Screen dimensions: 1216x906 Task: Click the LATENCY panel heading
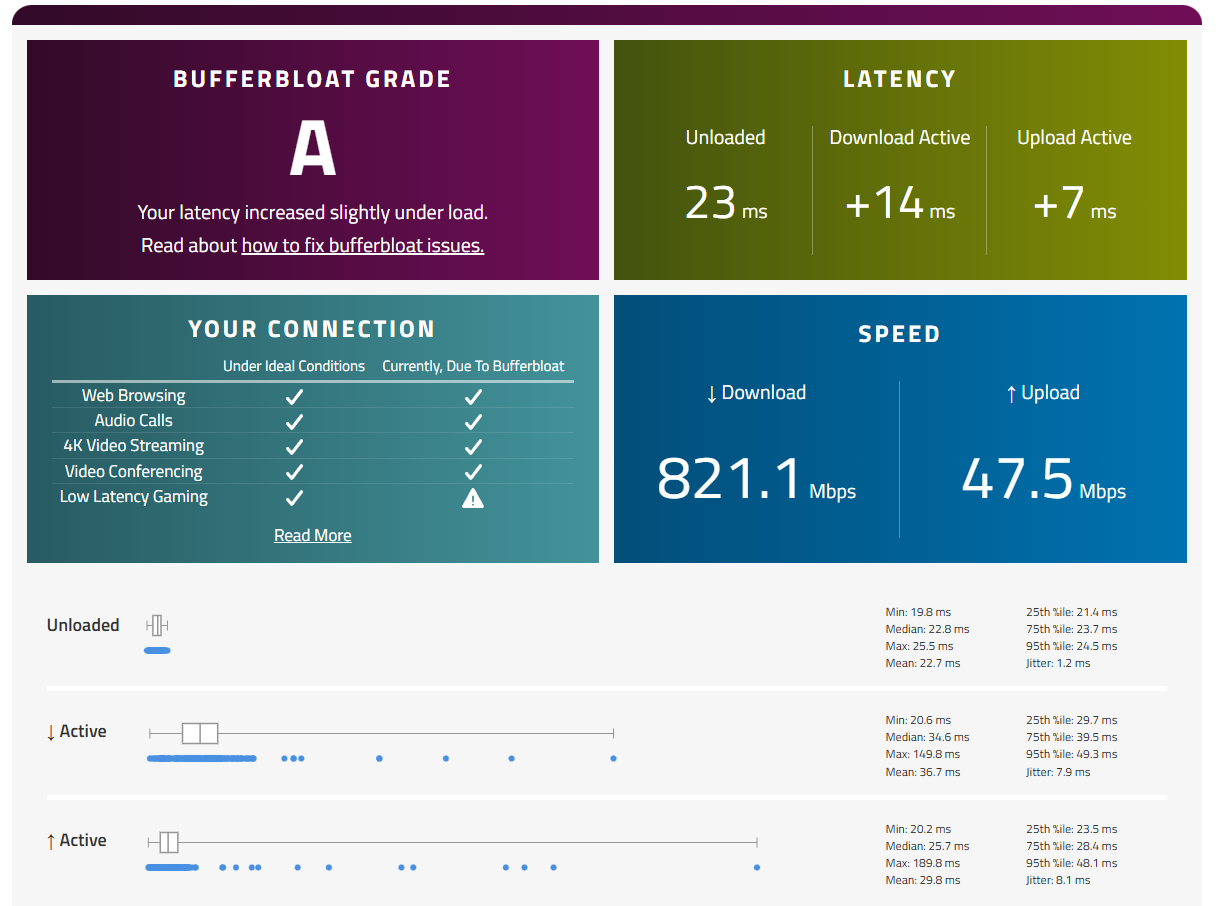click(900, 79)
